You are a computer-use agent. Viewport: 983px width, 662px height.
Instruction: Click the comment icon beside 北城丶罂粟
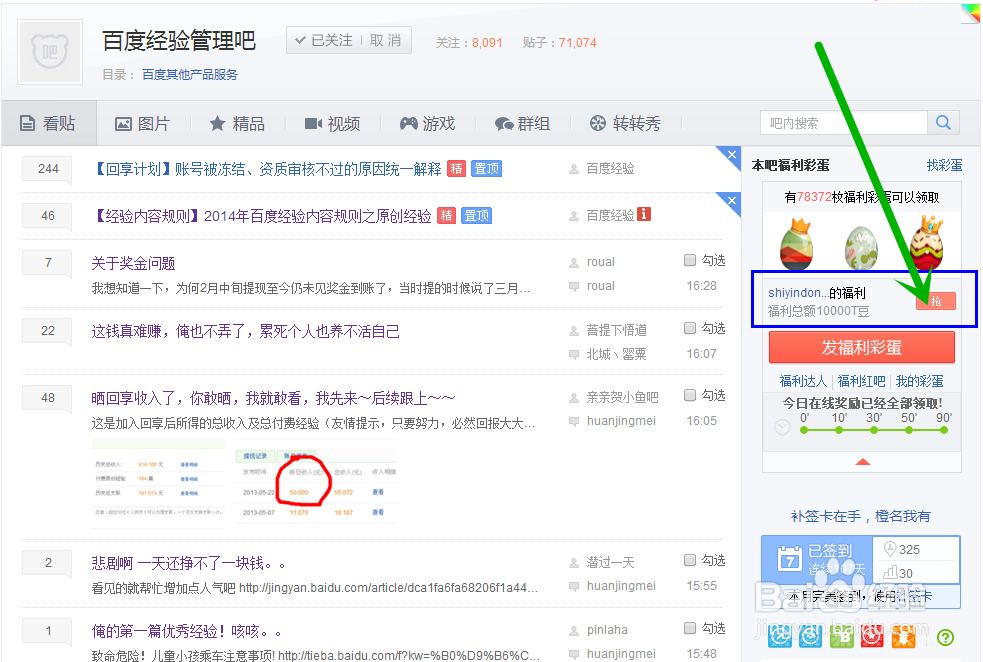pyautogui.click(x=574, y=354)
